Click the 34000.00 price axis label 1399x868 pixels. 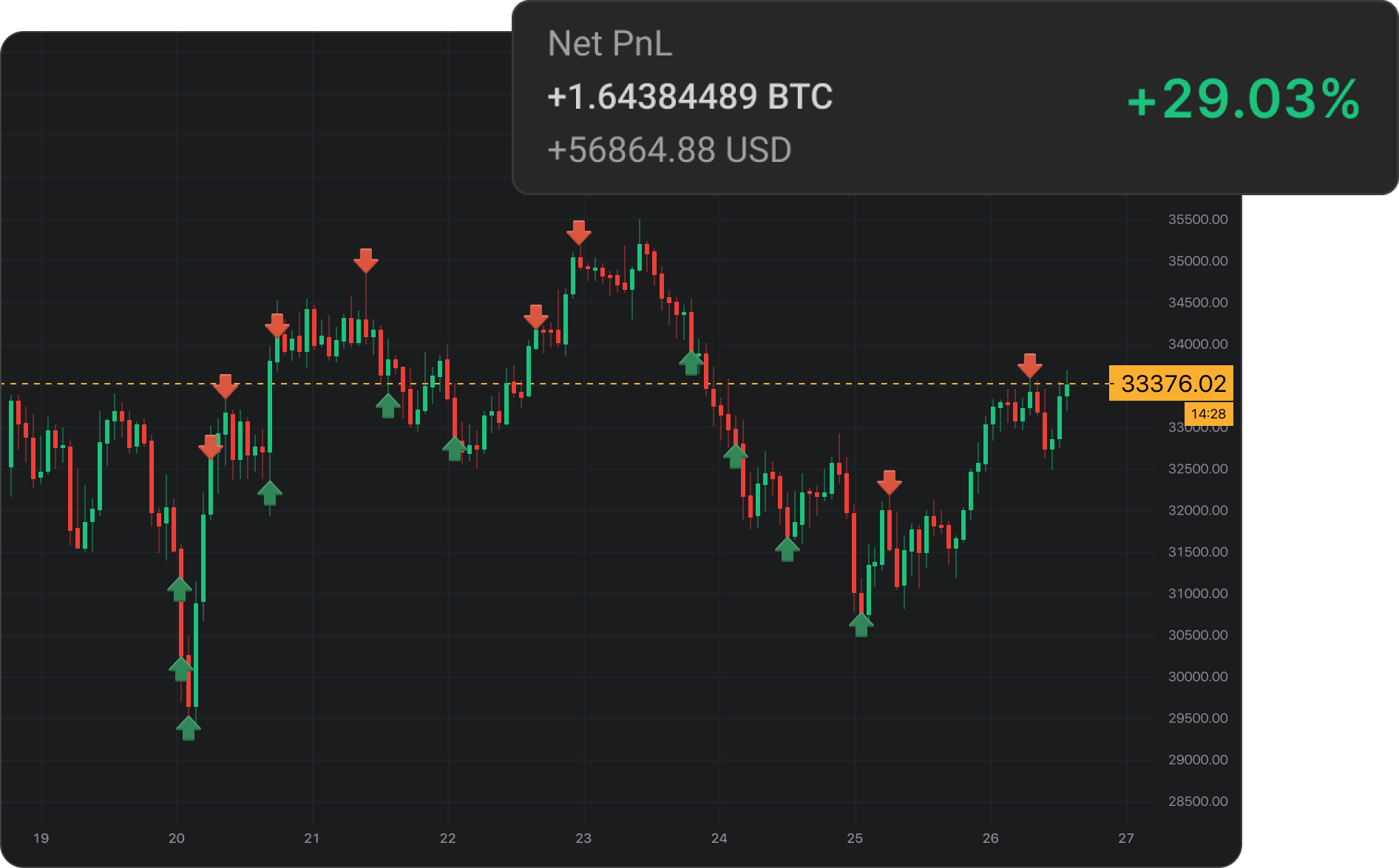tap(1198, 344)
